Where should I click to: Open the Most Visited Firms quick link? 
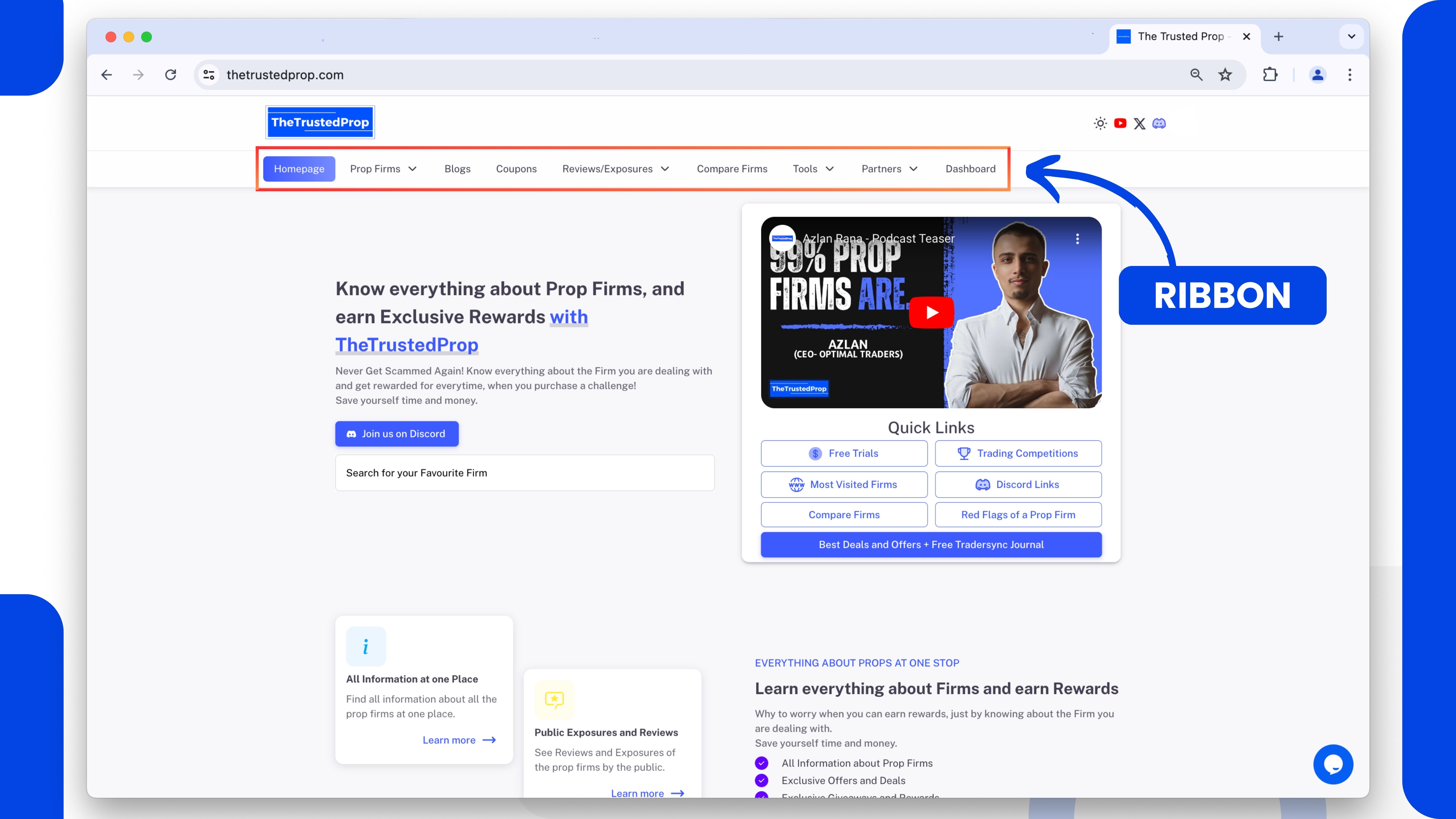pyautogui.click(x=844, y=484)
